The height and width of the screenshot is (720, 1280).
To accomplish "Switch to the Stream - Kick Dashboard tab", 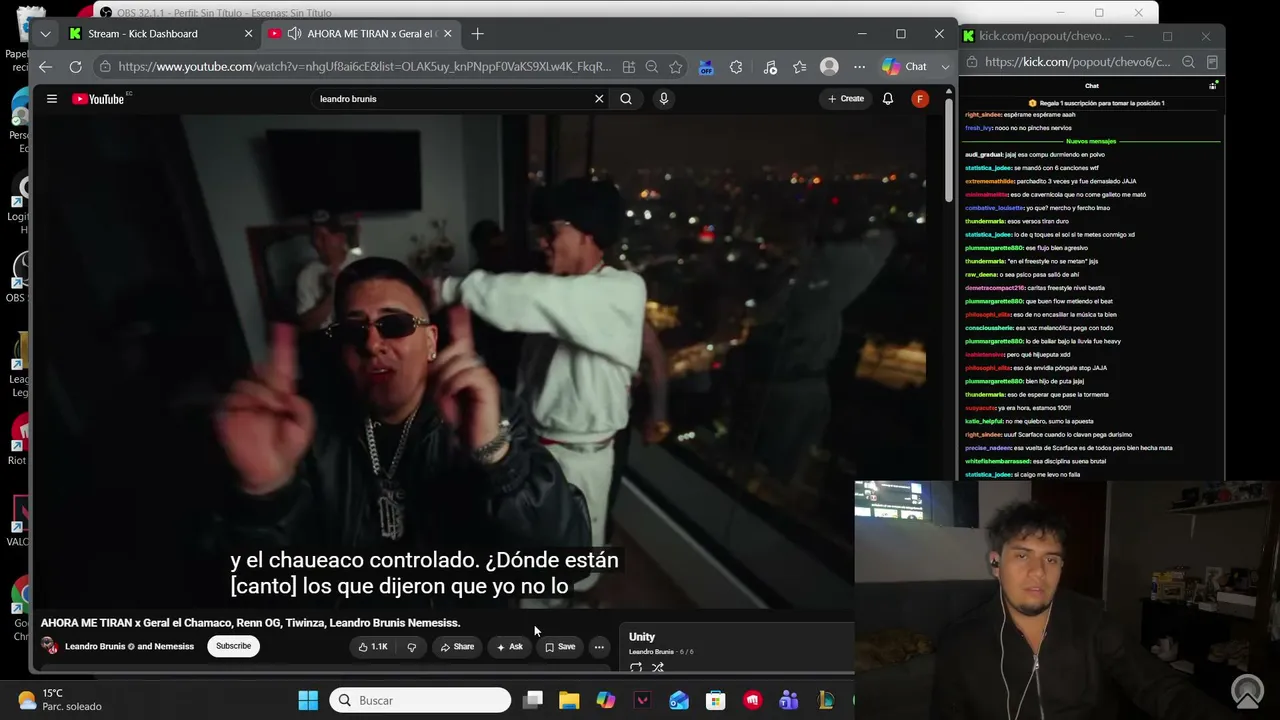I will coord(161,34).
